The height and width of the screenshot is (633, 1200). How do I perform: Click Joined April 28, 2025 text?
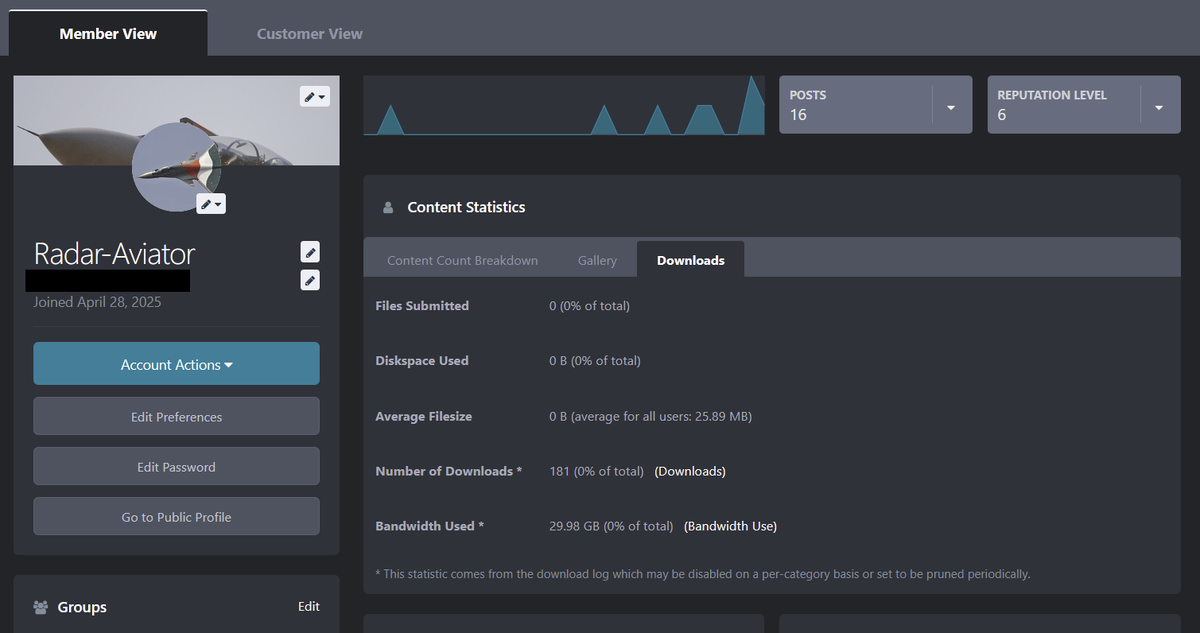pyautogui.click(x=97, y=302)
